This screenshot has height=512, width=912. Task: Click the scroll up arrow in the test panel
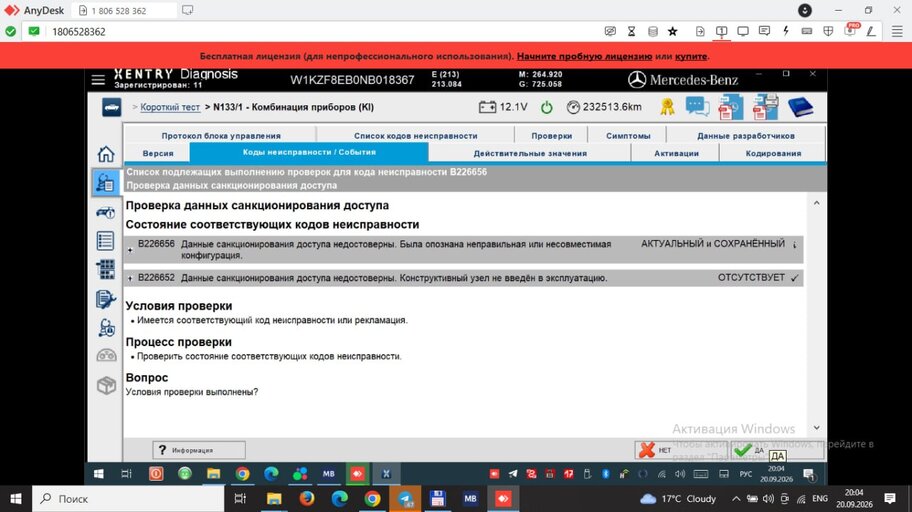click(817, 203)
